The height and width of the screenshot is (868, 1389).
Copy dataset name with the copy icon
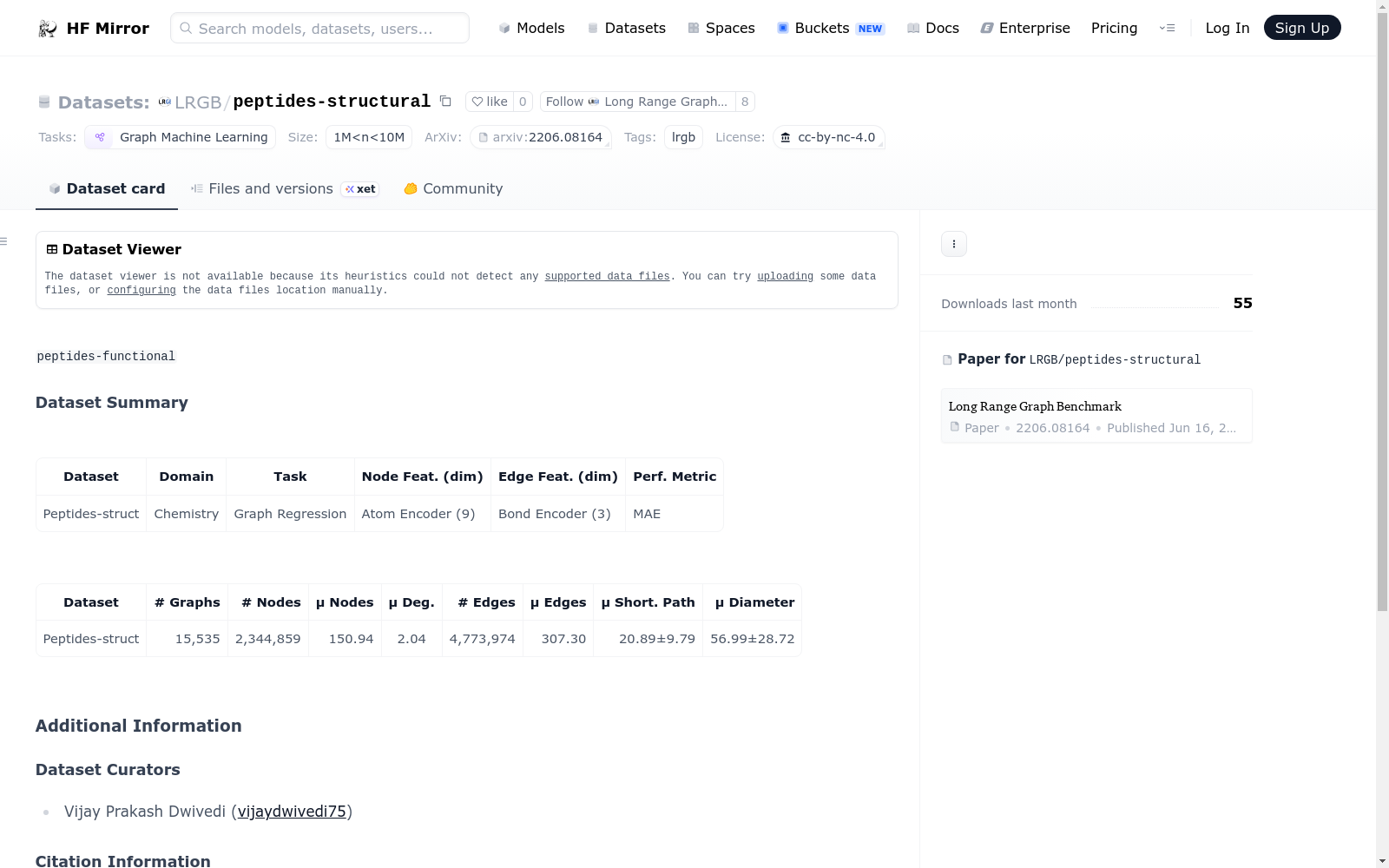[x=445, y=102]
